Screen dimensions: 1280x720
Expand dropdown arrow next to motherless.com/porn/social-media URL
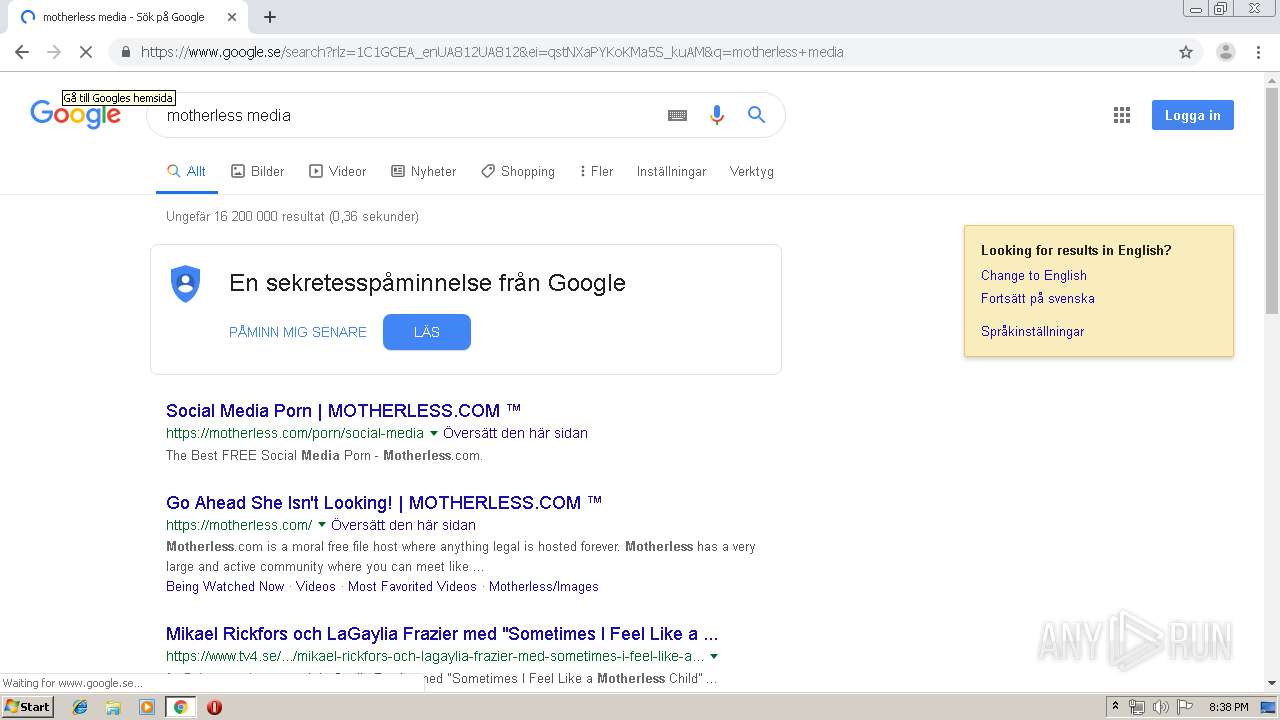[433, 433]
